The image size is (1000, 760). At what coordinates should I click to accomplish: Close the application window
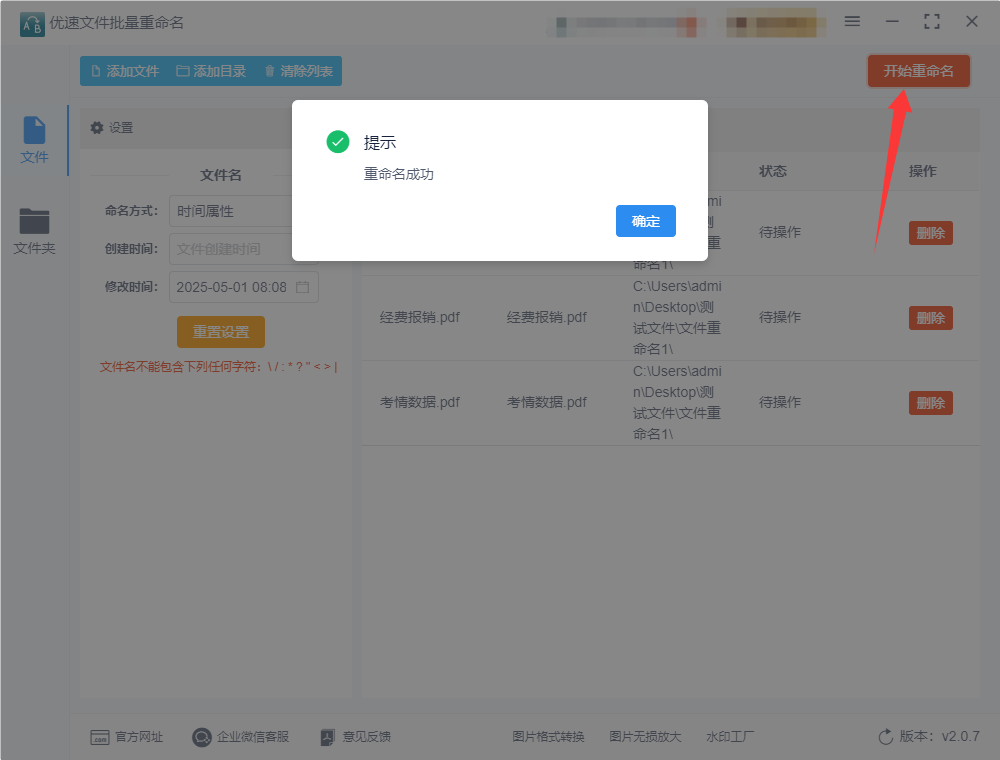pyautogui.click(x=972, y=22)
